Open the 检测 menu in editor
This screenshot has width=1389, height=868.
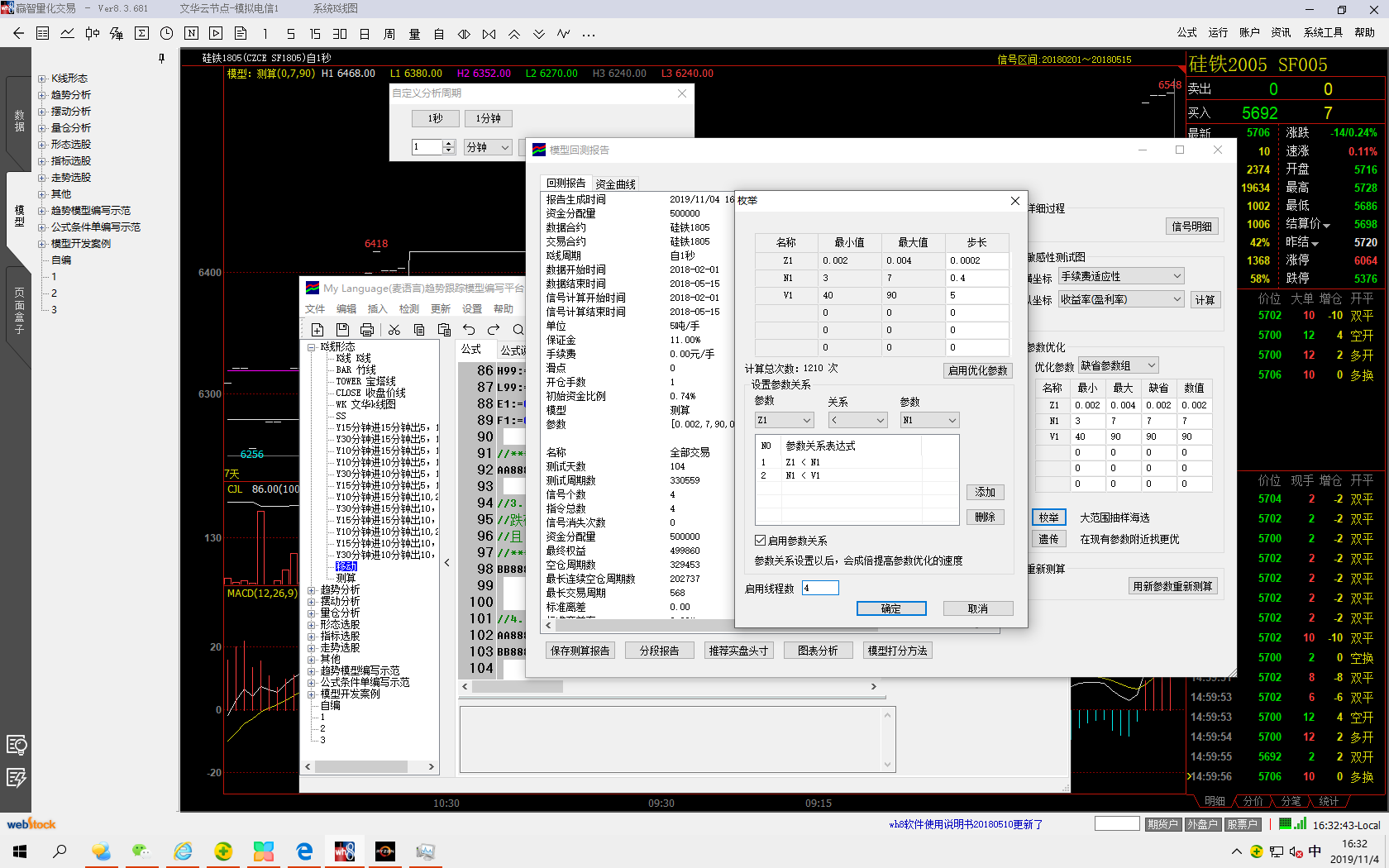pos(408,309)
